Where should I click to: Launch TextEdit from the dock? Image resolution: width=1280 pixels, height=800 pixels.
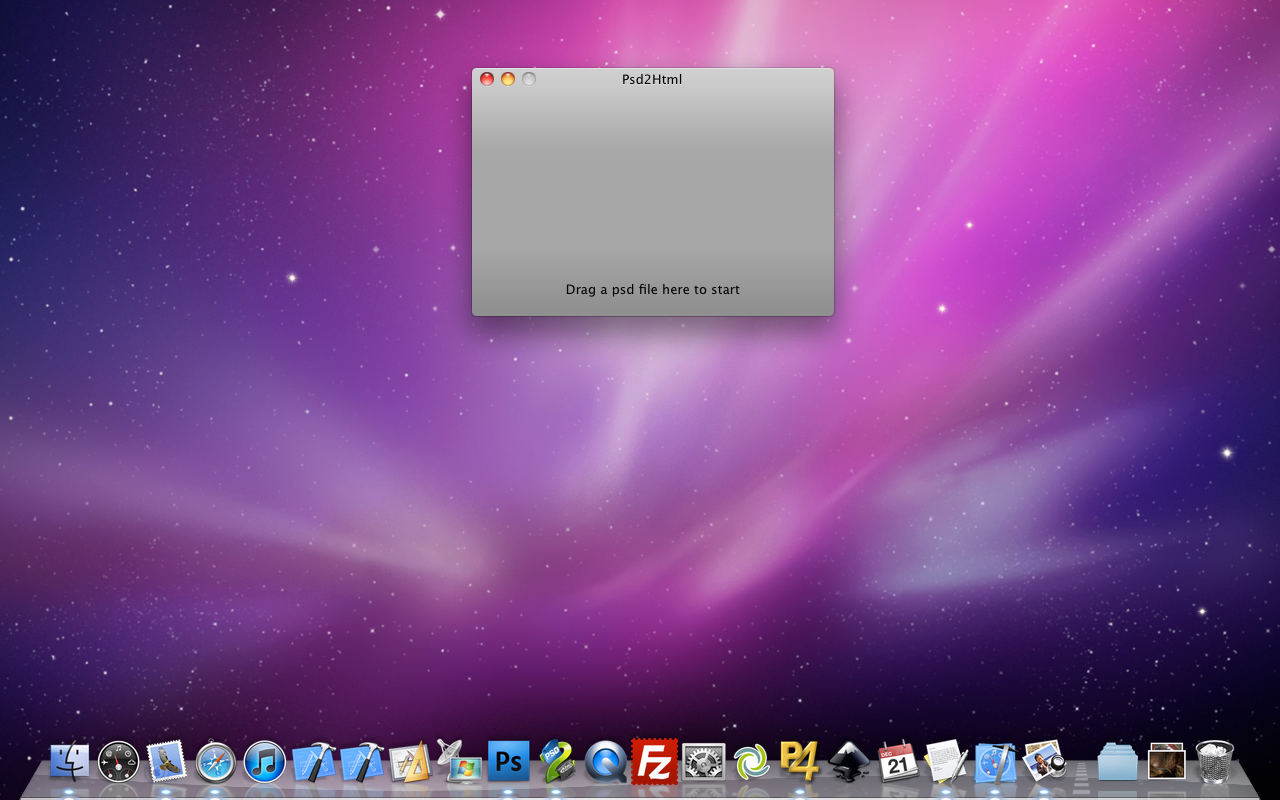pos(946,763)
